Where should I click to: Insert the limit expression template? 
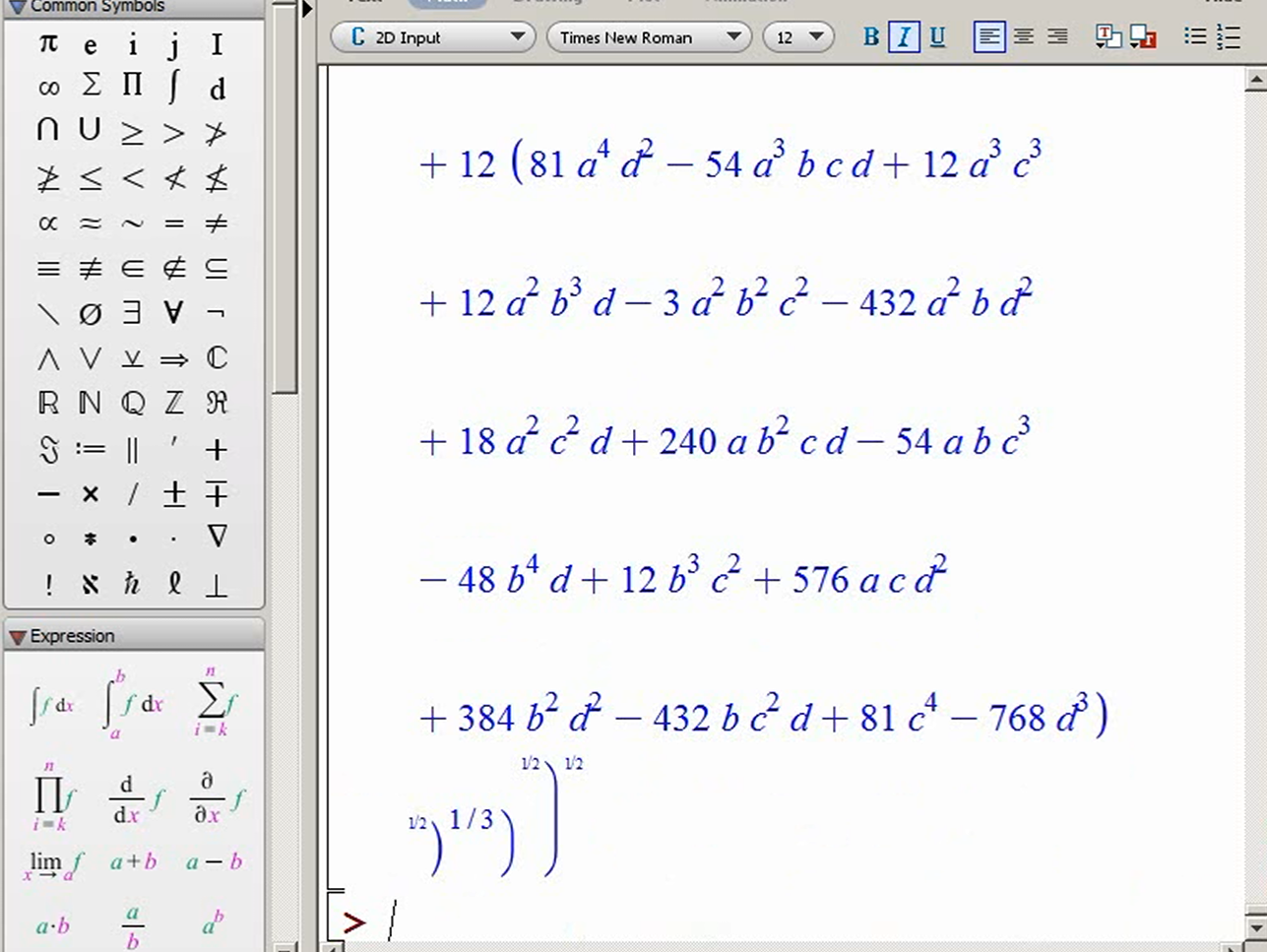coord(53,865)
